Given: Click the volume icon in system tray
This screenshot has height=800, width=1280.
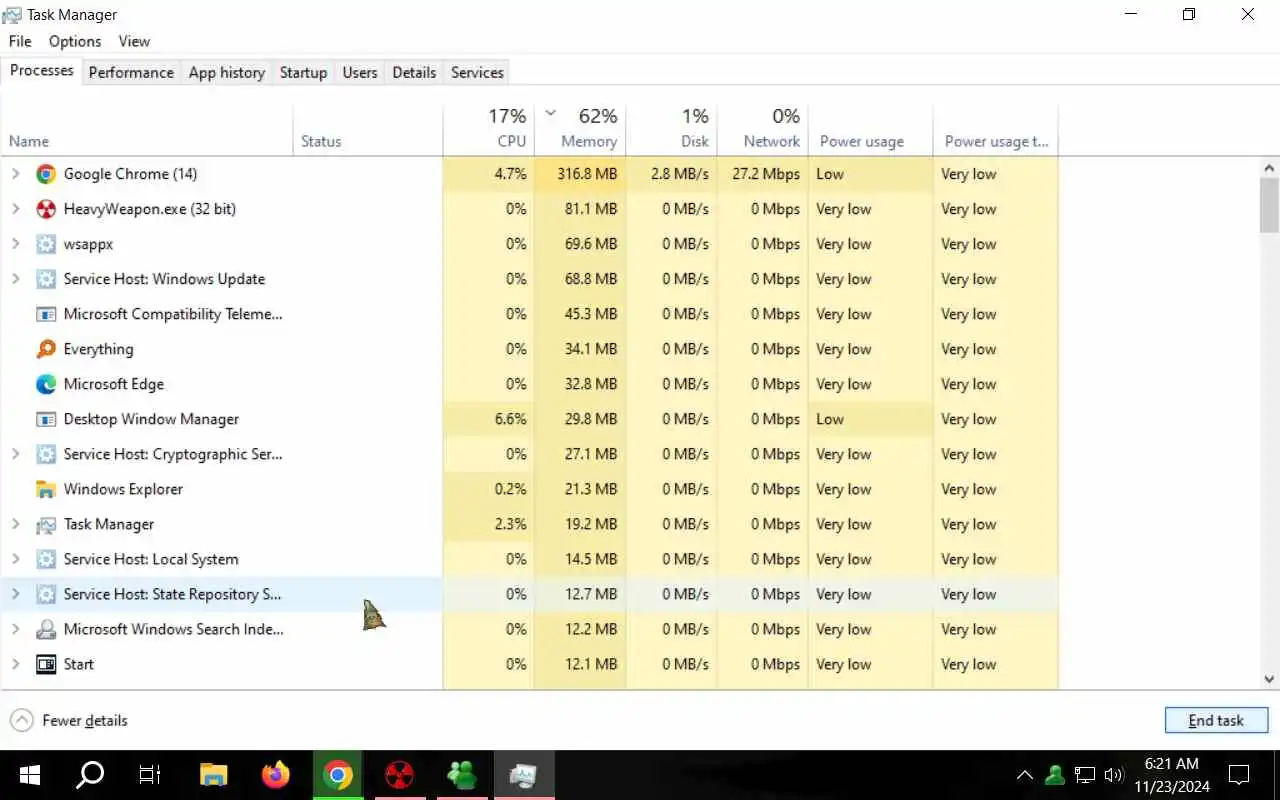Looking at the screenshot, I should tap(1114, 775).
